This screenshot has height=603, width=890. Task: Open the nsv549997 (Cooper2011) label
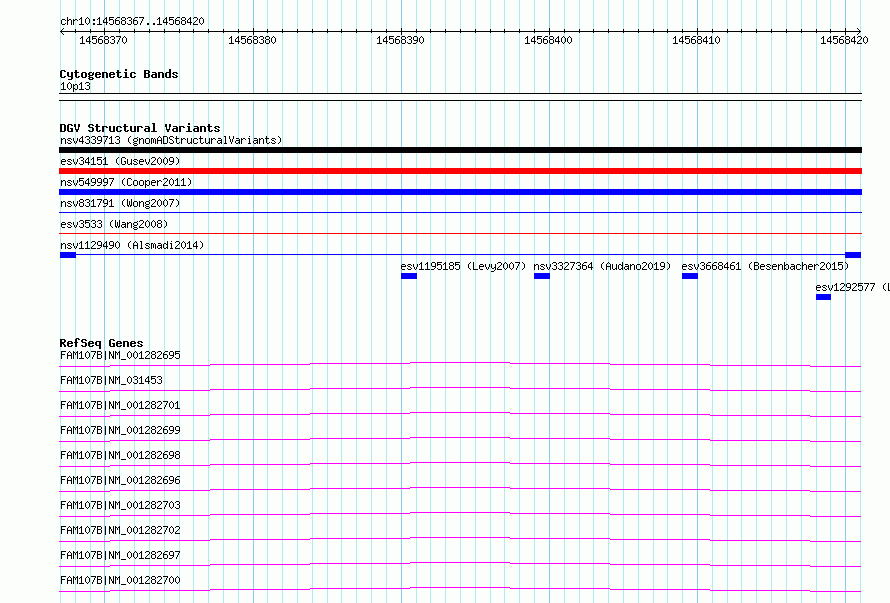point(126,182)
